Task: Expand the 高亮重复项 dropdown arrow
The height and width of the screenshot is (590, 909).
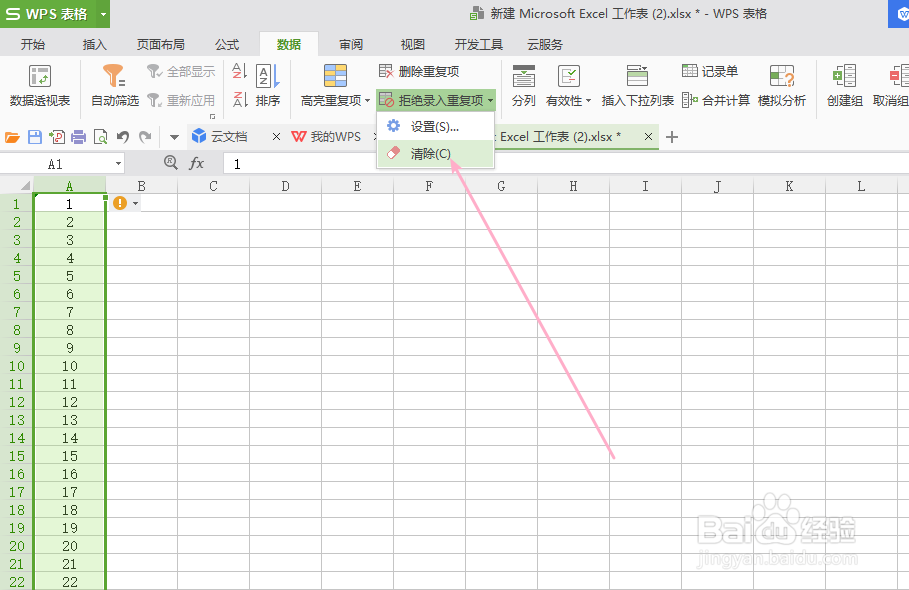Action: 368,101
